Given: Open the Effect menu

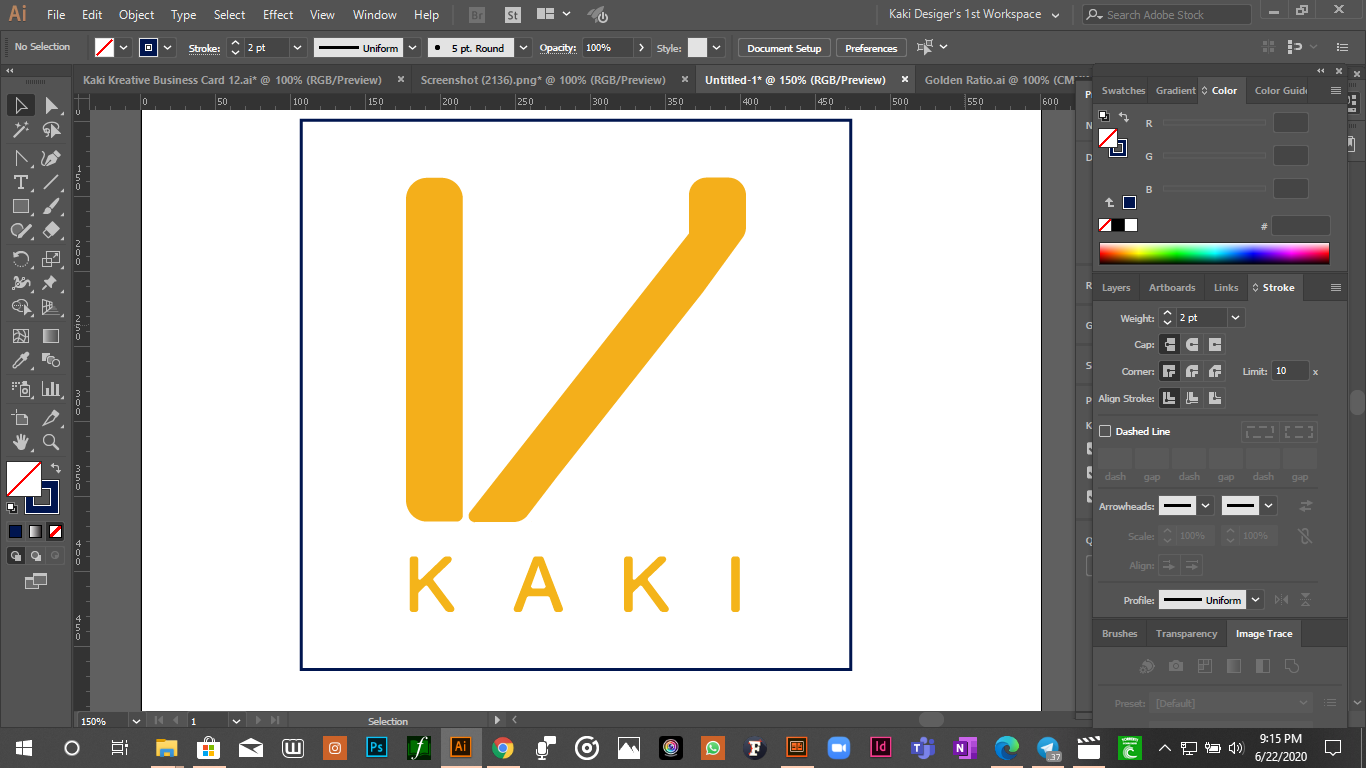Looking at the screenshot, I should (x=278, y=15).
